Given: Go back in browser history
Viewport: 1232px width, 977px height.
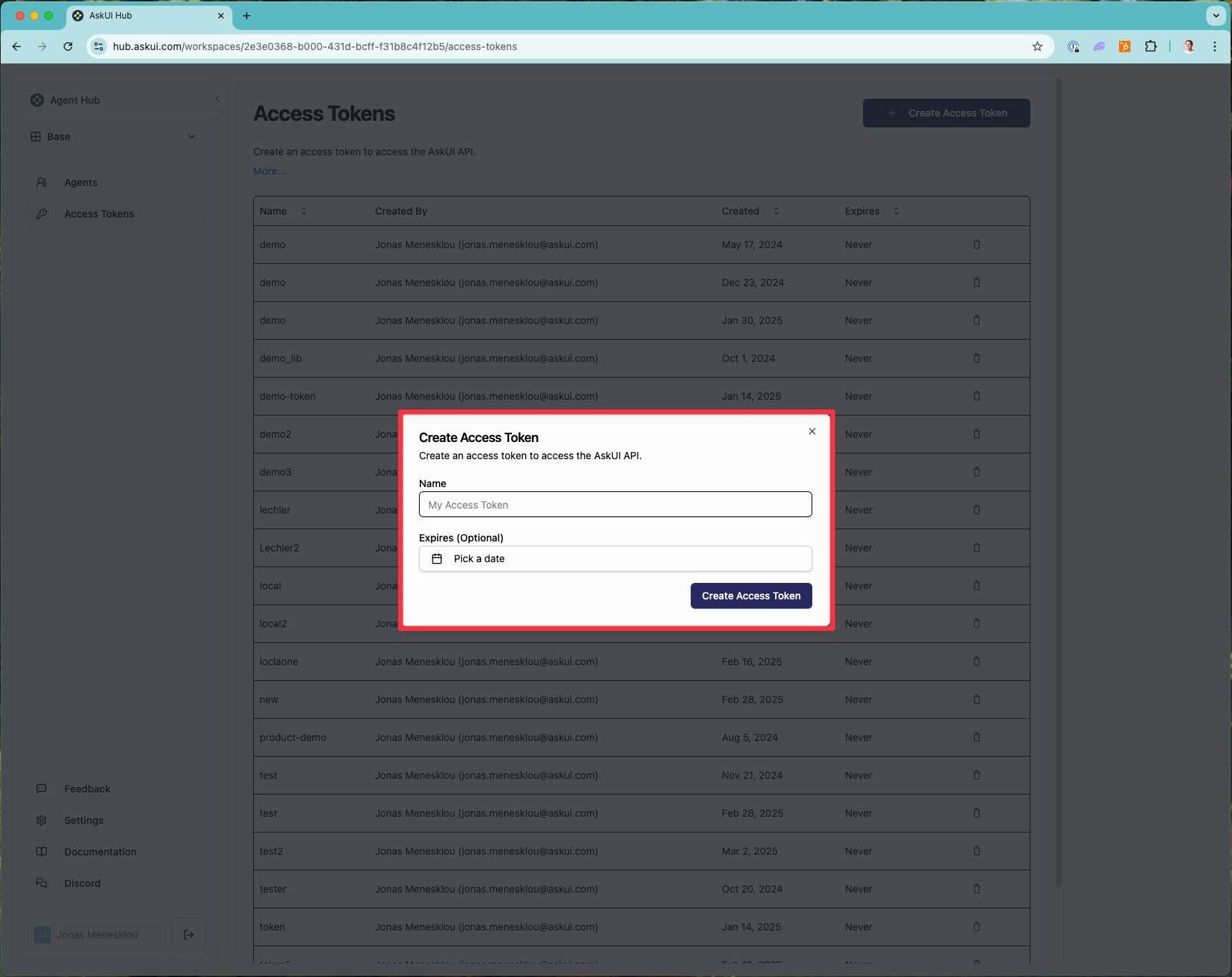Looking at the screenshot, I should point(16,46).
